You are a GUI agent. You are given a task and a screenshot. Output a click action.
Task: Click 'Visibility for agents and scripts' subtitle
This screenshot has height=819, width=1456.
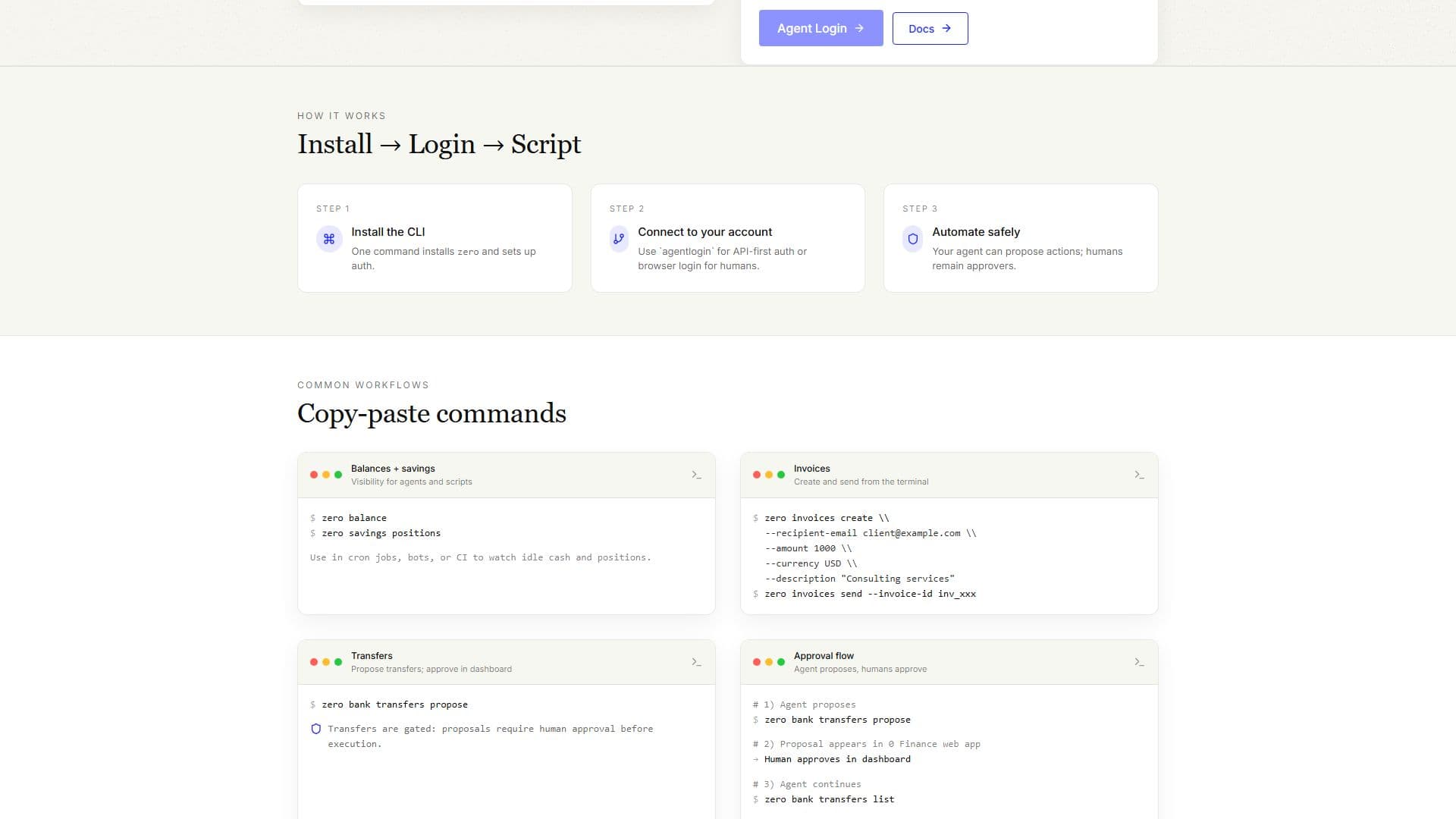point(411,482)
